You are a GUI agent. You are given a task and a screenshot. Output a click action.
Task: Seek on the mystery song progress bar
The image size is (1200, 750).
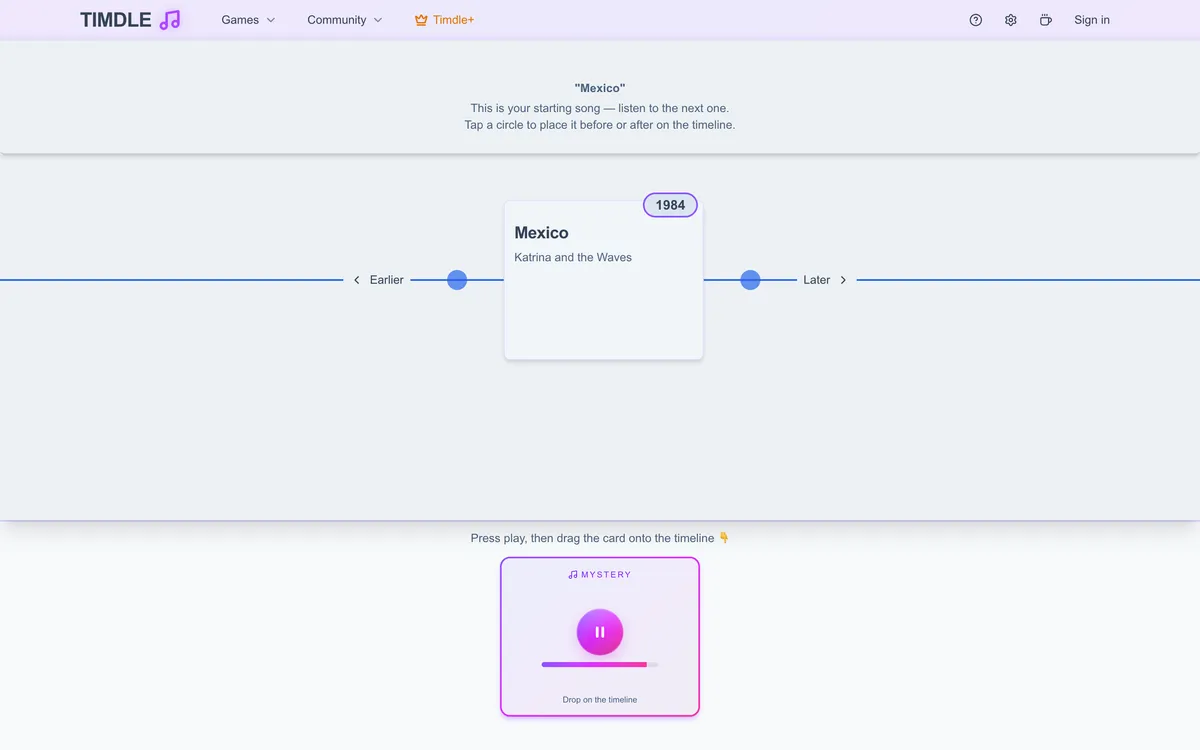[x=600, y=664]
